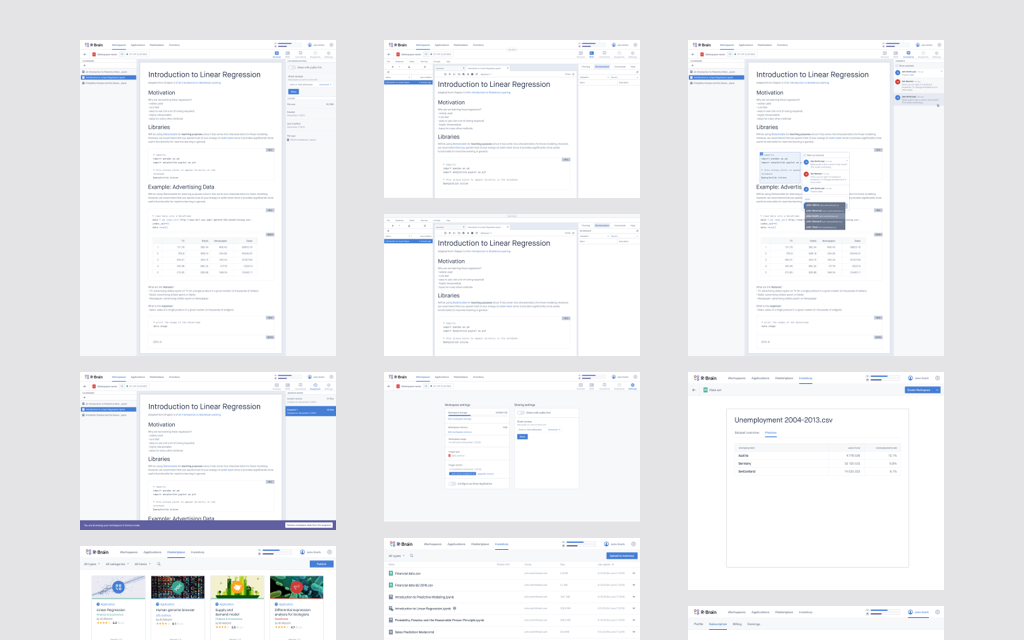Click the help icon on the Marketplace page header
Screen dimensions: 1024x640
329,551
